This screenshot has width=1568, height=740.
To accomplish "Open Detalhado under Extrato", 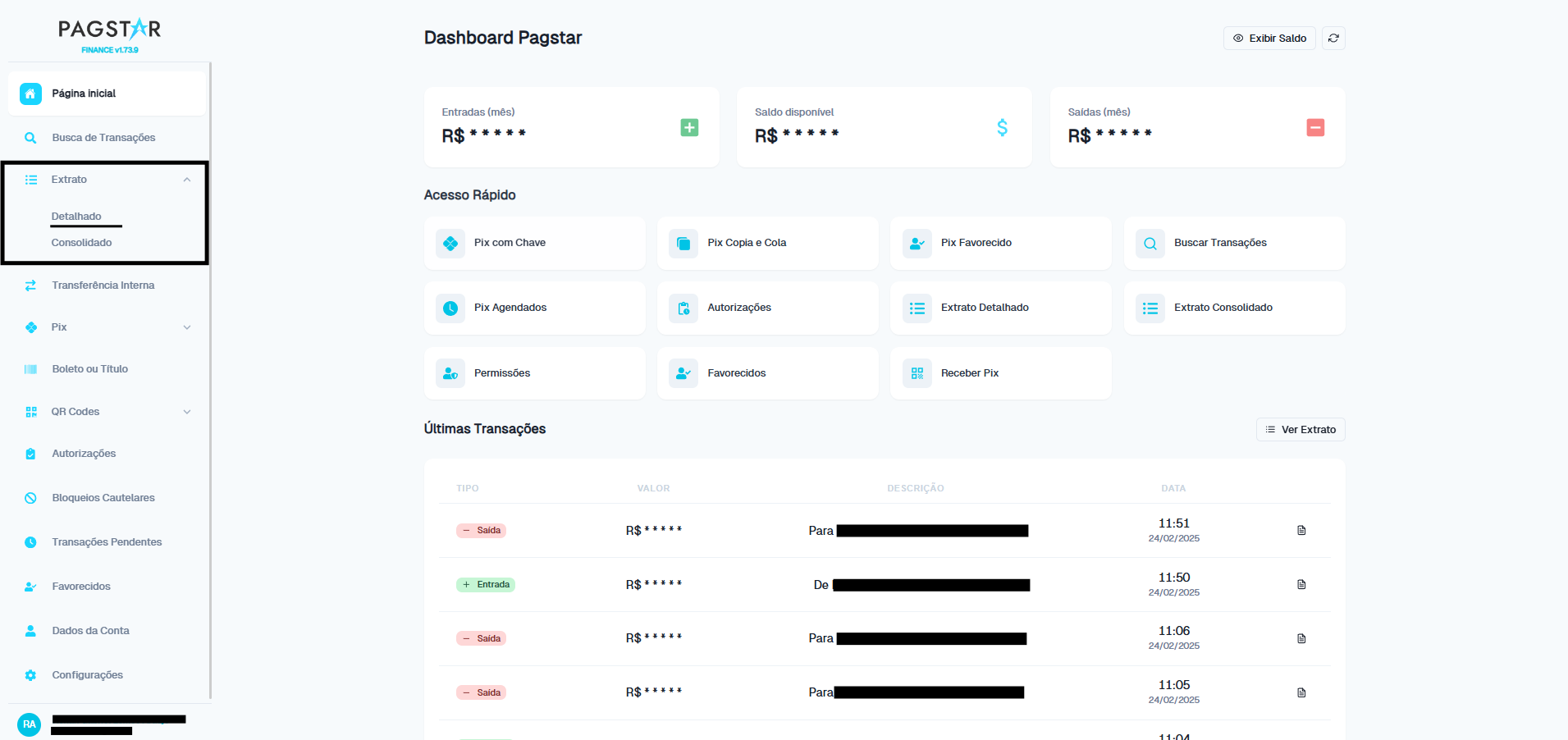I will pos(76,217).
